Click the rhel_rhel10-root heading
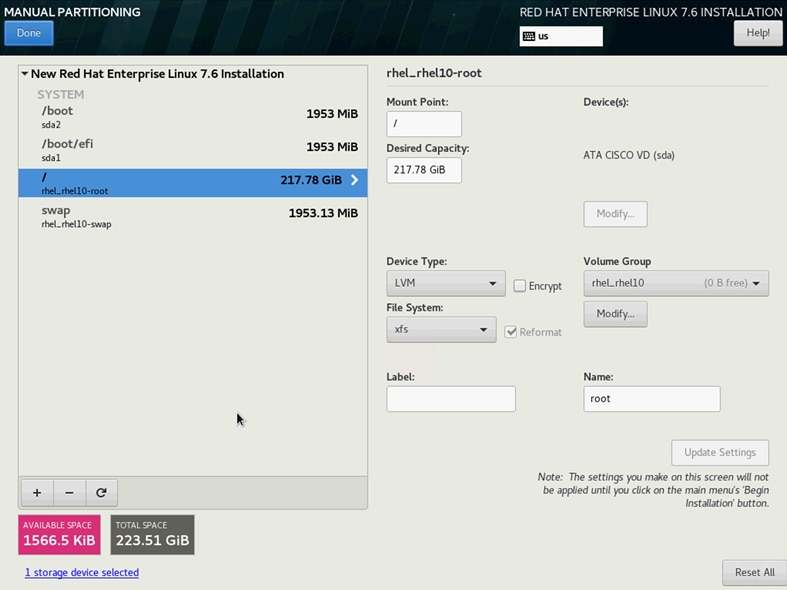 pos(434,73)
